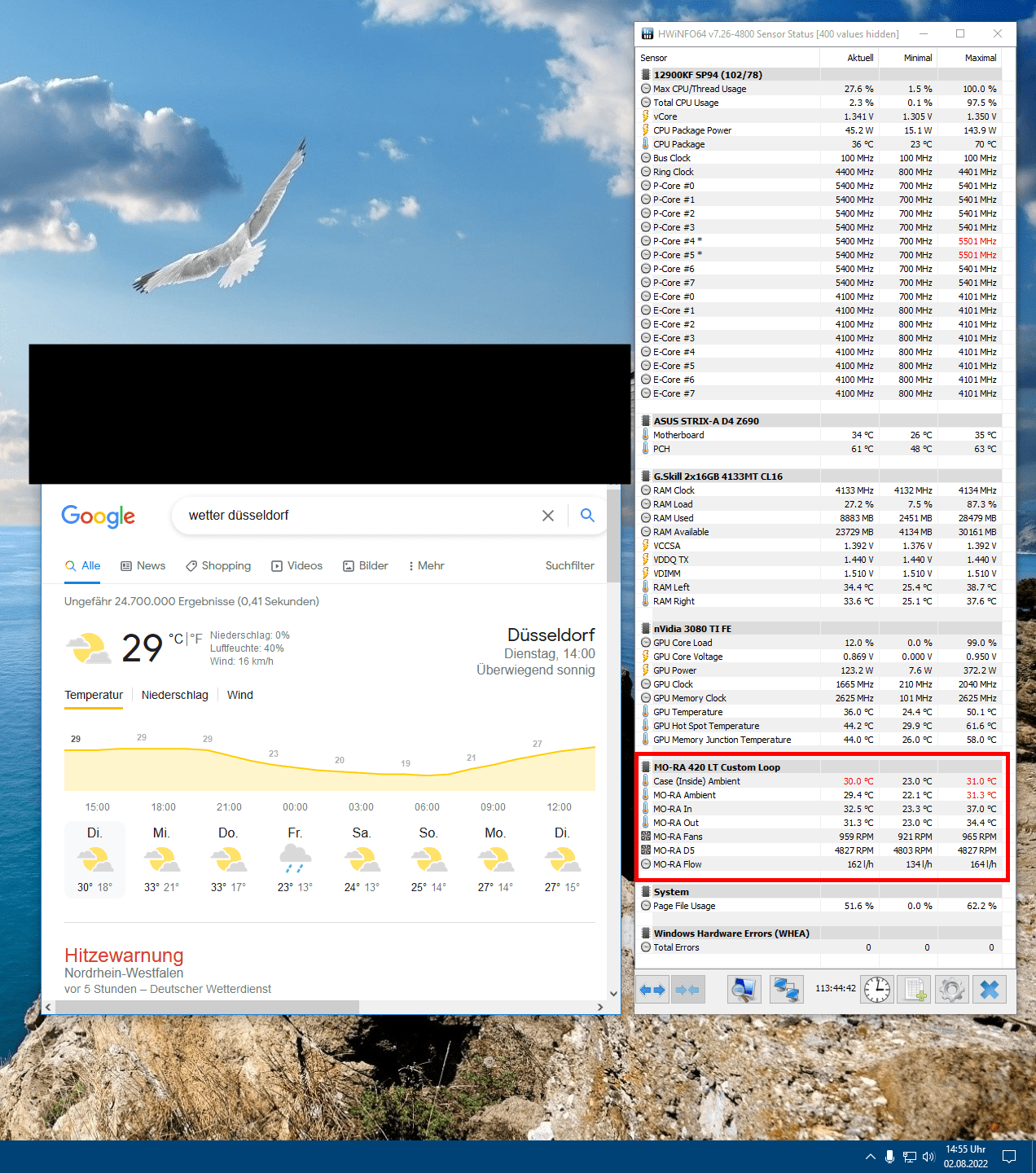Click taskbar microphone icon

(x=890, y=1157)
